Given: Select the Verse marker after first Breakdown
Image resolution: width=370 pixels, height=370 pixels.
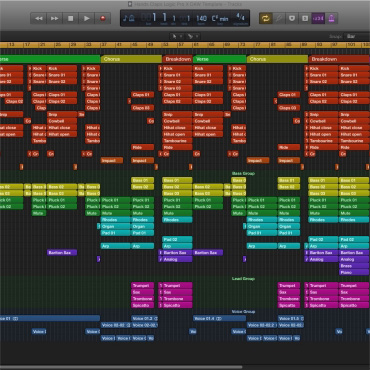Looking at the screenshot, I should pyautogui.click(x=220, y=59).
